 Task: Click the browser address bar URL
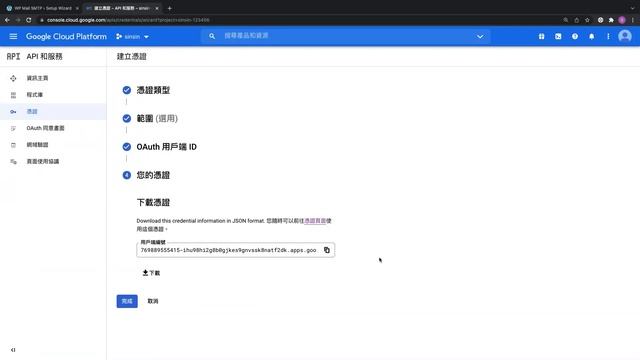(x=128, y=20)
